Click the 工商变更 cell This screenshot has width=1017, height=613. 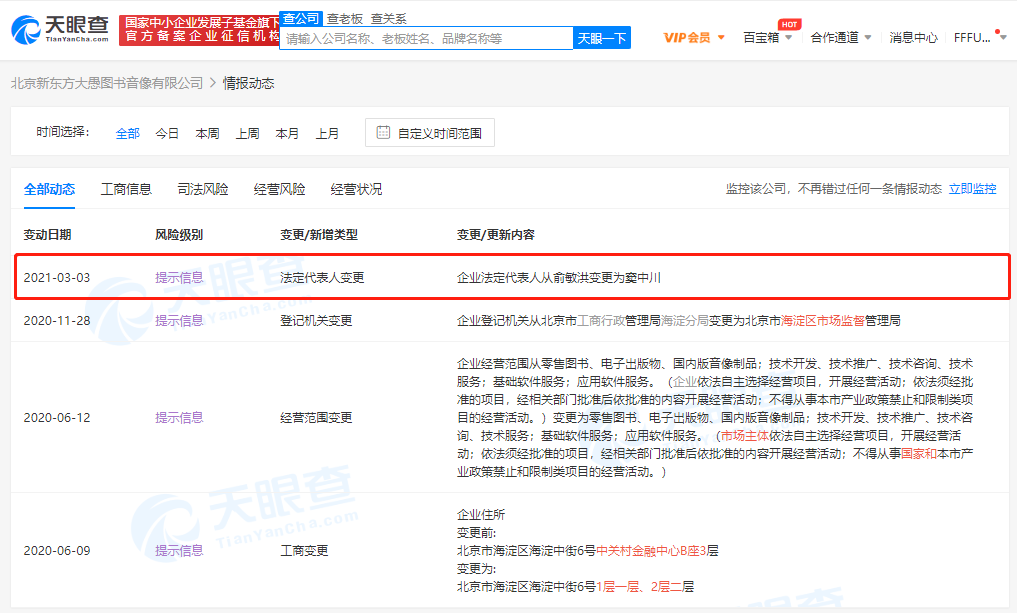click(x=304, y=550)
